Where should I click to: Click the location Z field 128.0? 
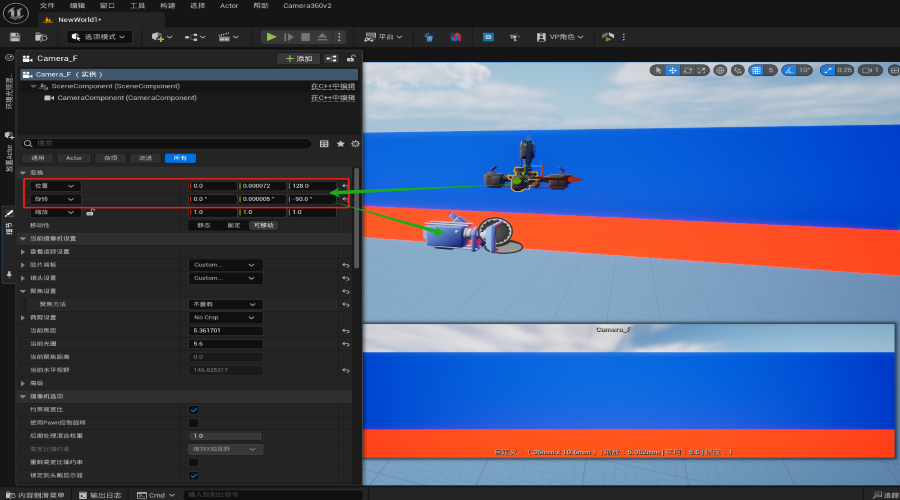pos(312,186)
